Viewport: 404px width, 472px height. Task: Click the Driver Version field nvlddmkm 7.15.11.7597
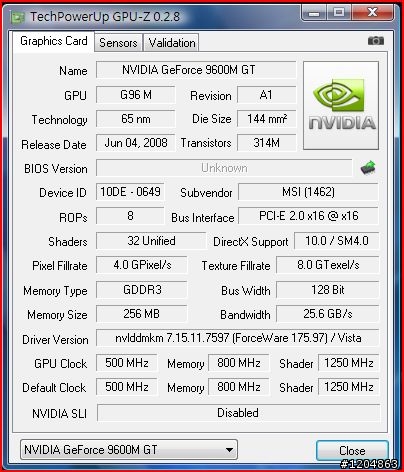(x=238, y=338)
